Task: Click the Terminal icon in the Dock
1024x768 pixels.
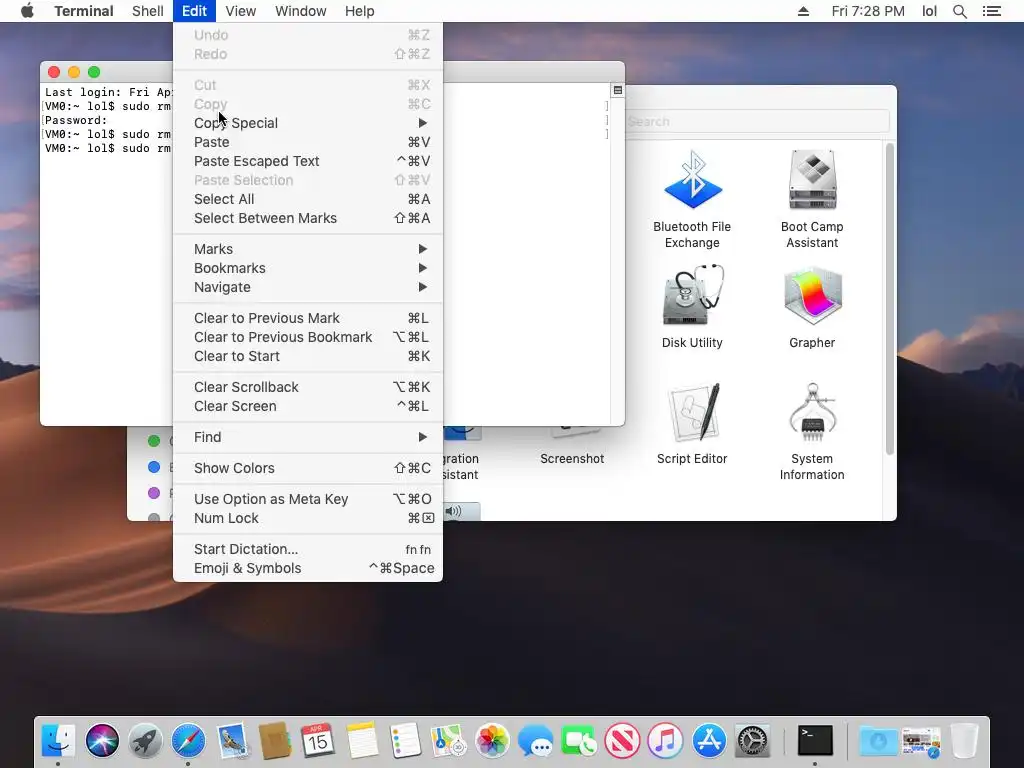Action: click(815, 741)
